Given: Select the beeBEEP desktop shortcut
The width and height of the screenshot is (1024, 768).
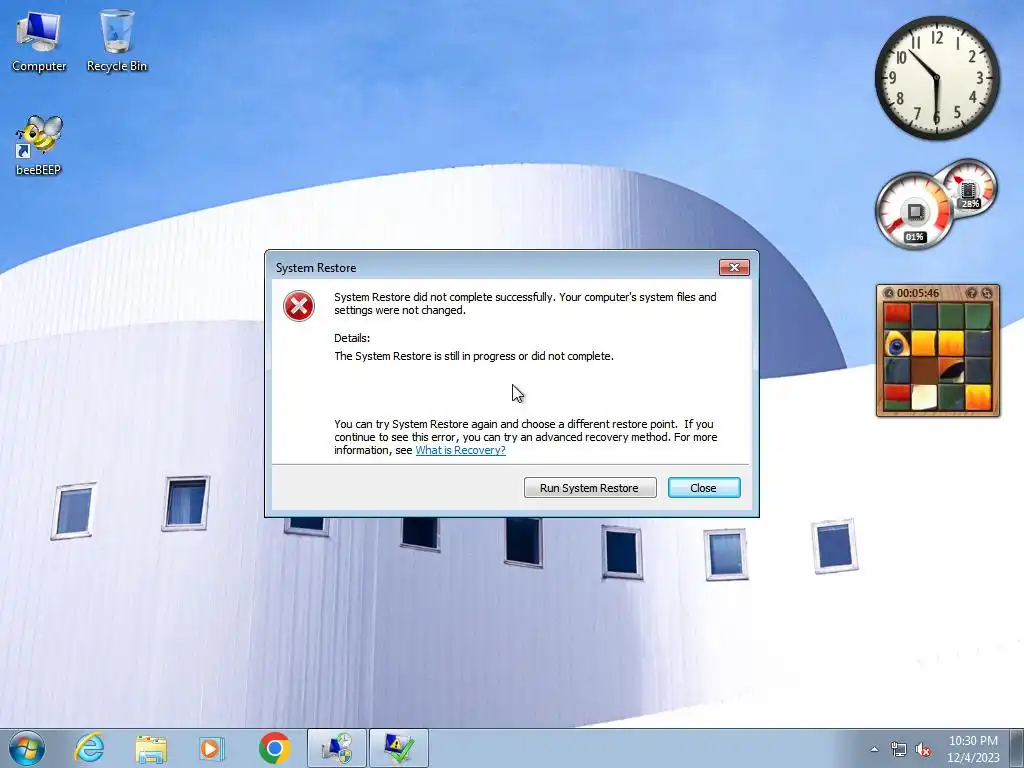Looking at the screenshot, I should point(39,146).
